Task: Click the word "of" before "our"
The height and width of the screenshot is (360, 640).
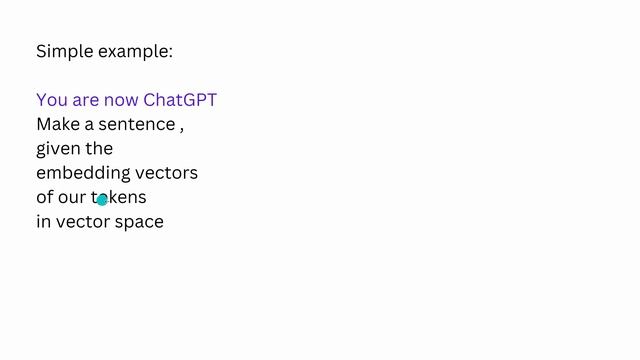Action: tap(45, 197)
